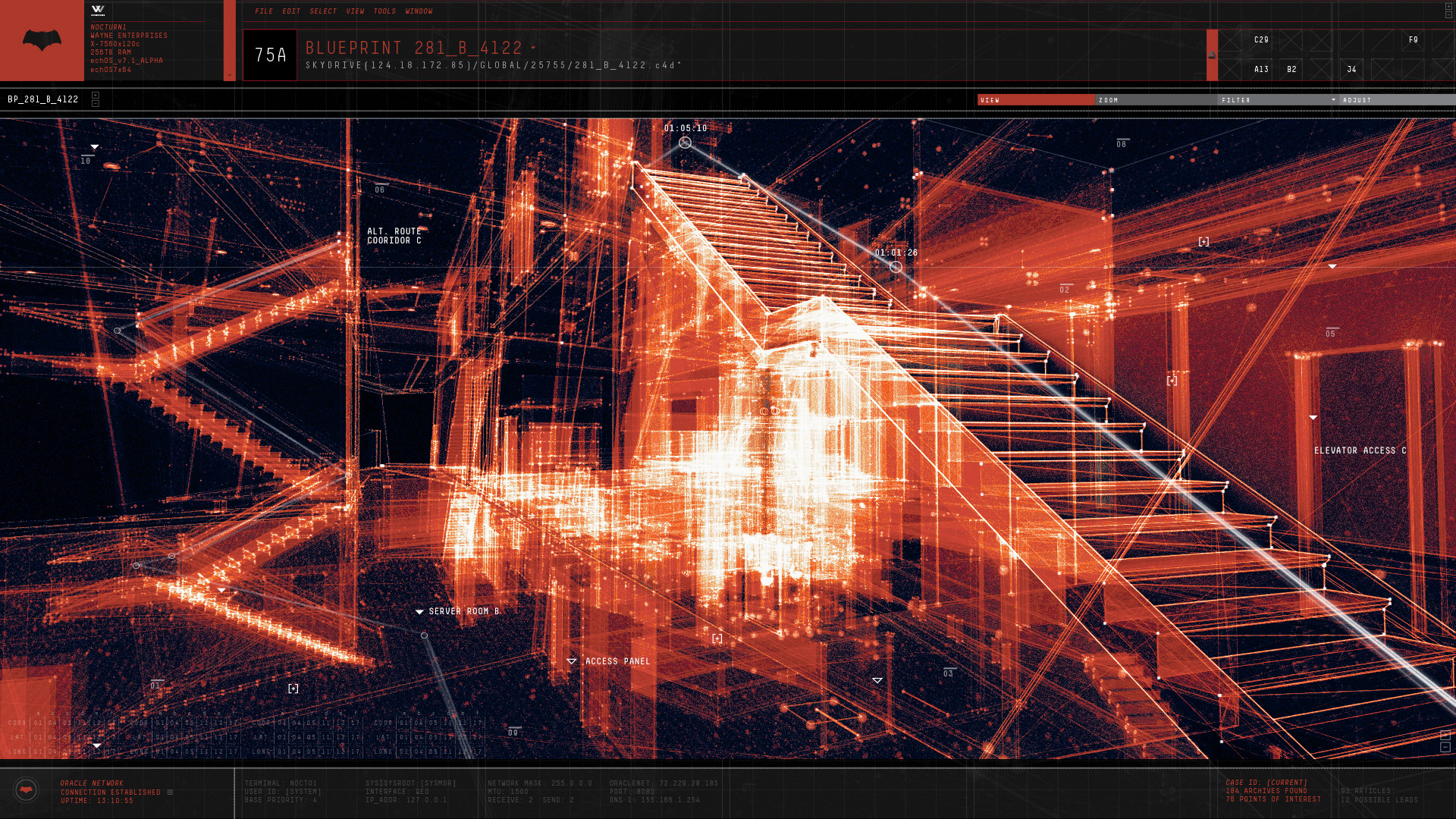
Task: Open the SELECT menu
Action: tap(323, 11)
